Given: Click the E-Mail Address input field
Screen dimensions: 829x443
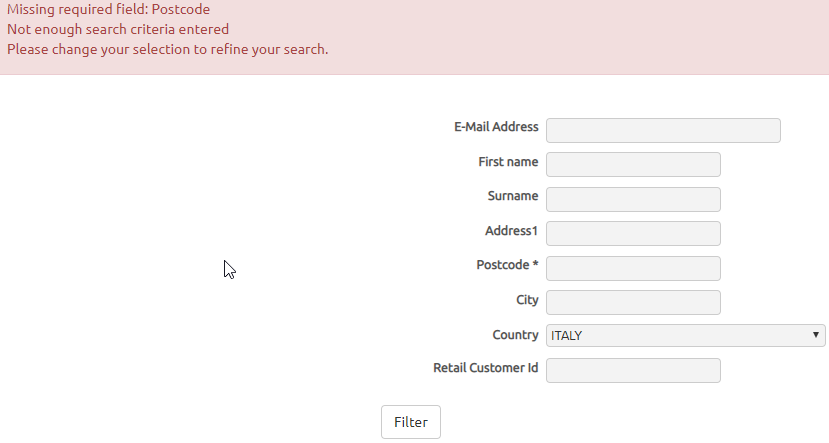Looking at the screenshot, I should pos(663,131).
